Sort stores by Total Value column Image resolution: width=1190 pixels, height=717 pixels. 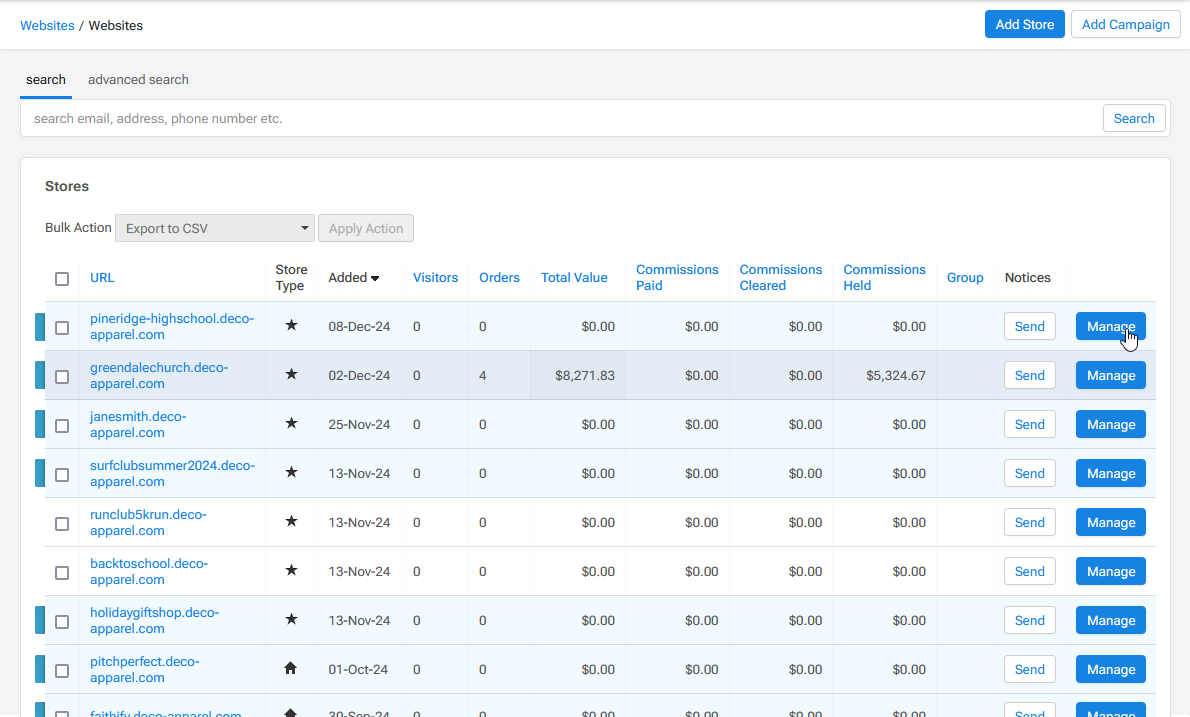574,278
